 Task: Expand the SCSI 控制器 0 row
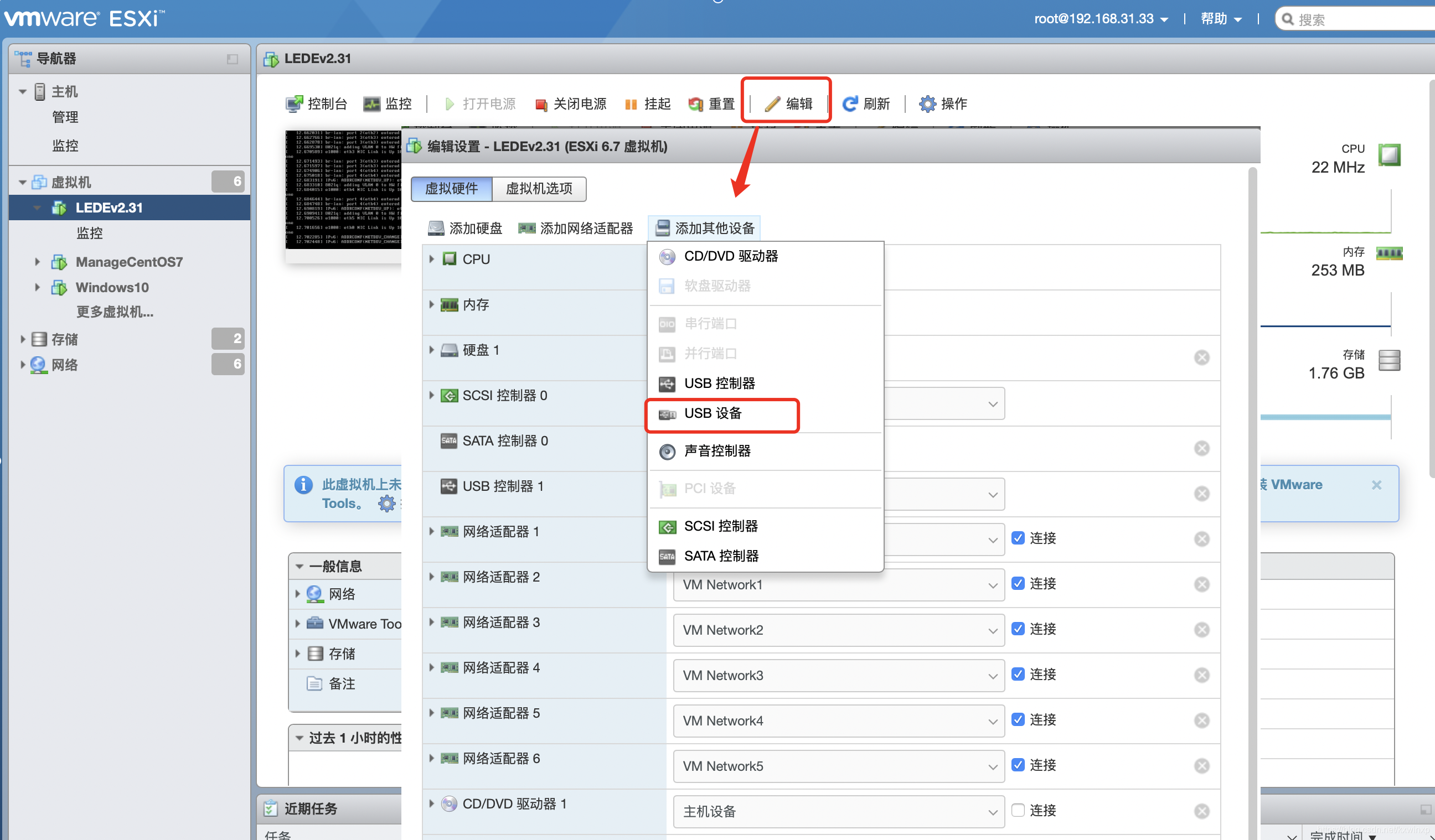(432, 395)
